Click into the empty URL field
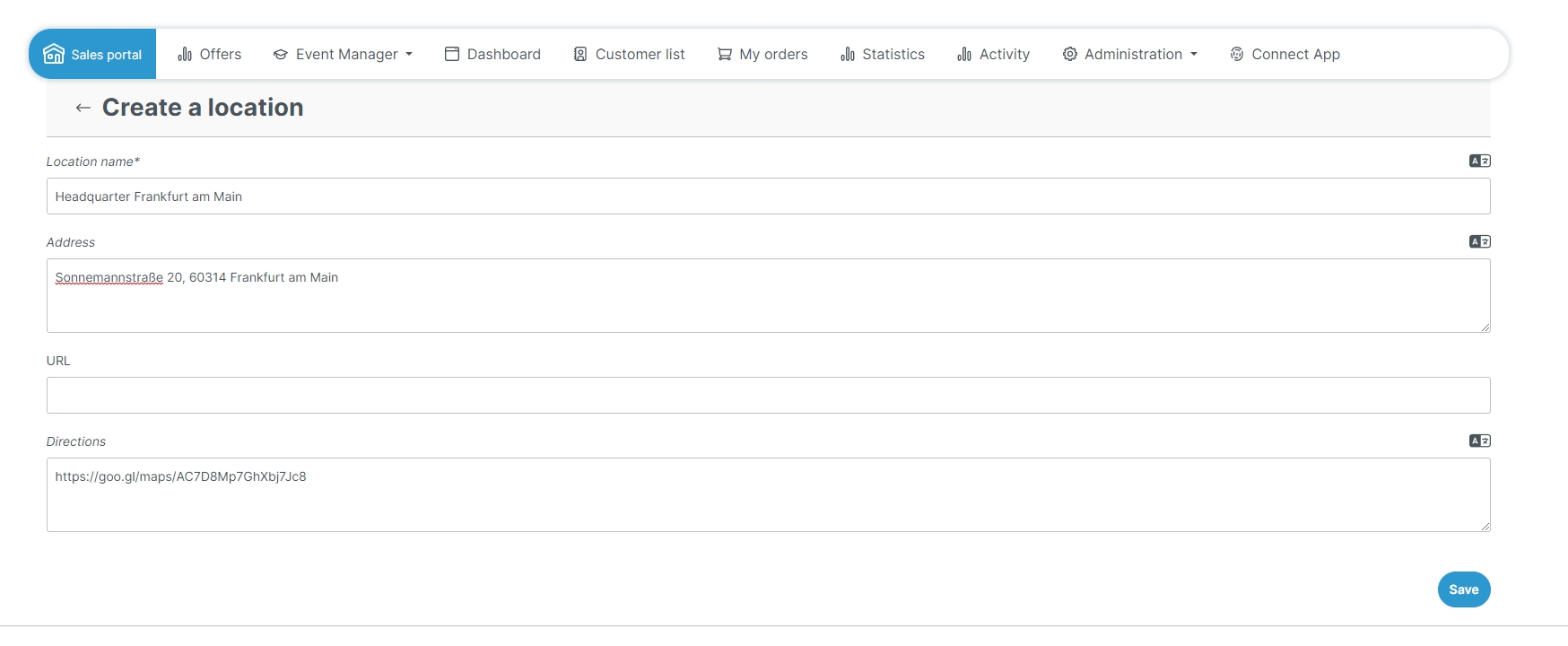 coord(768,396)
